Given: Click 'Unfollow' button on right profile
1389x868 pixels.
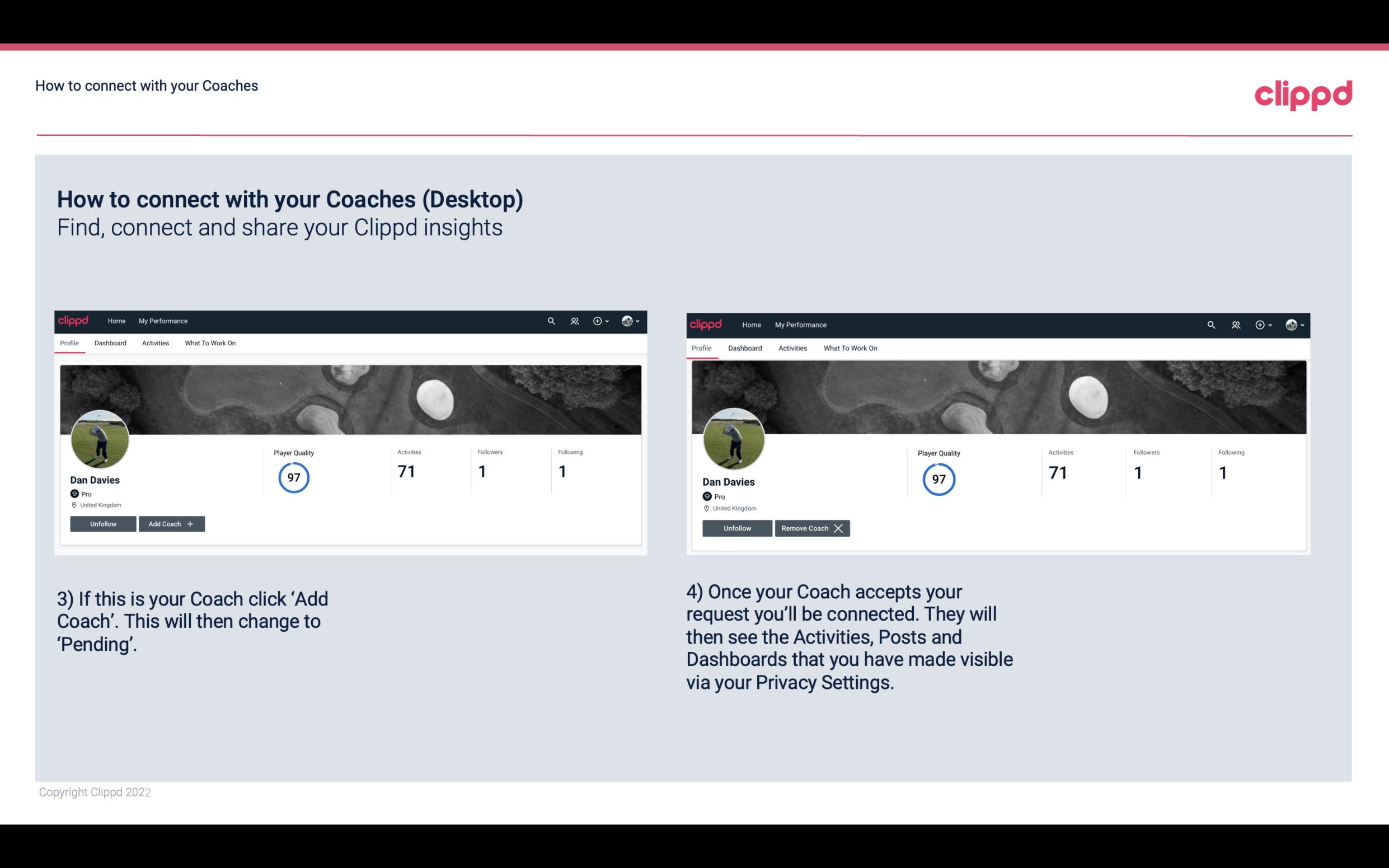Looking at the screenshot, I should coord(736,528).
